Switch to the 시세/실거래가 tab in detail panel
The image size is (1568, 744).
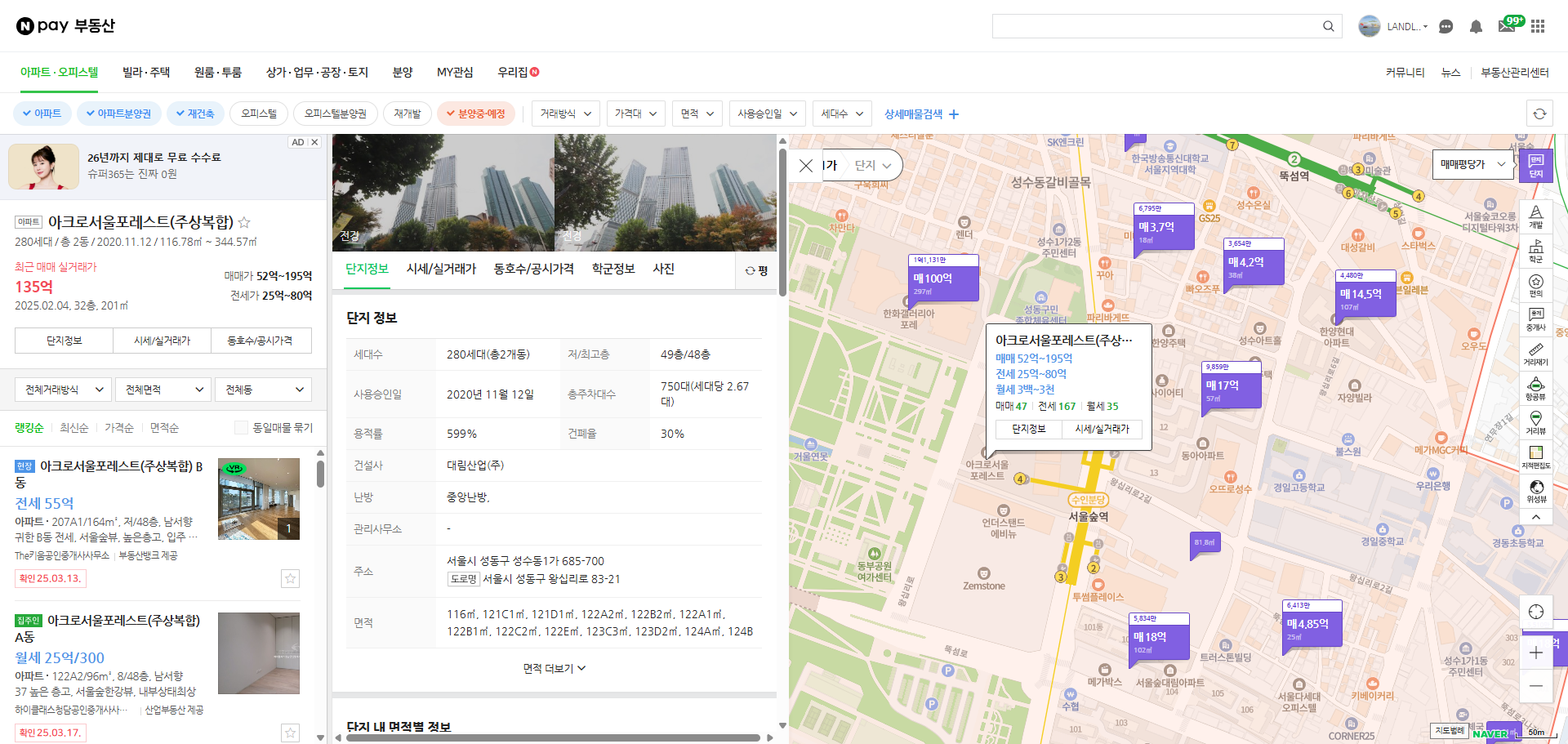point(441,269)
